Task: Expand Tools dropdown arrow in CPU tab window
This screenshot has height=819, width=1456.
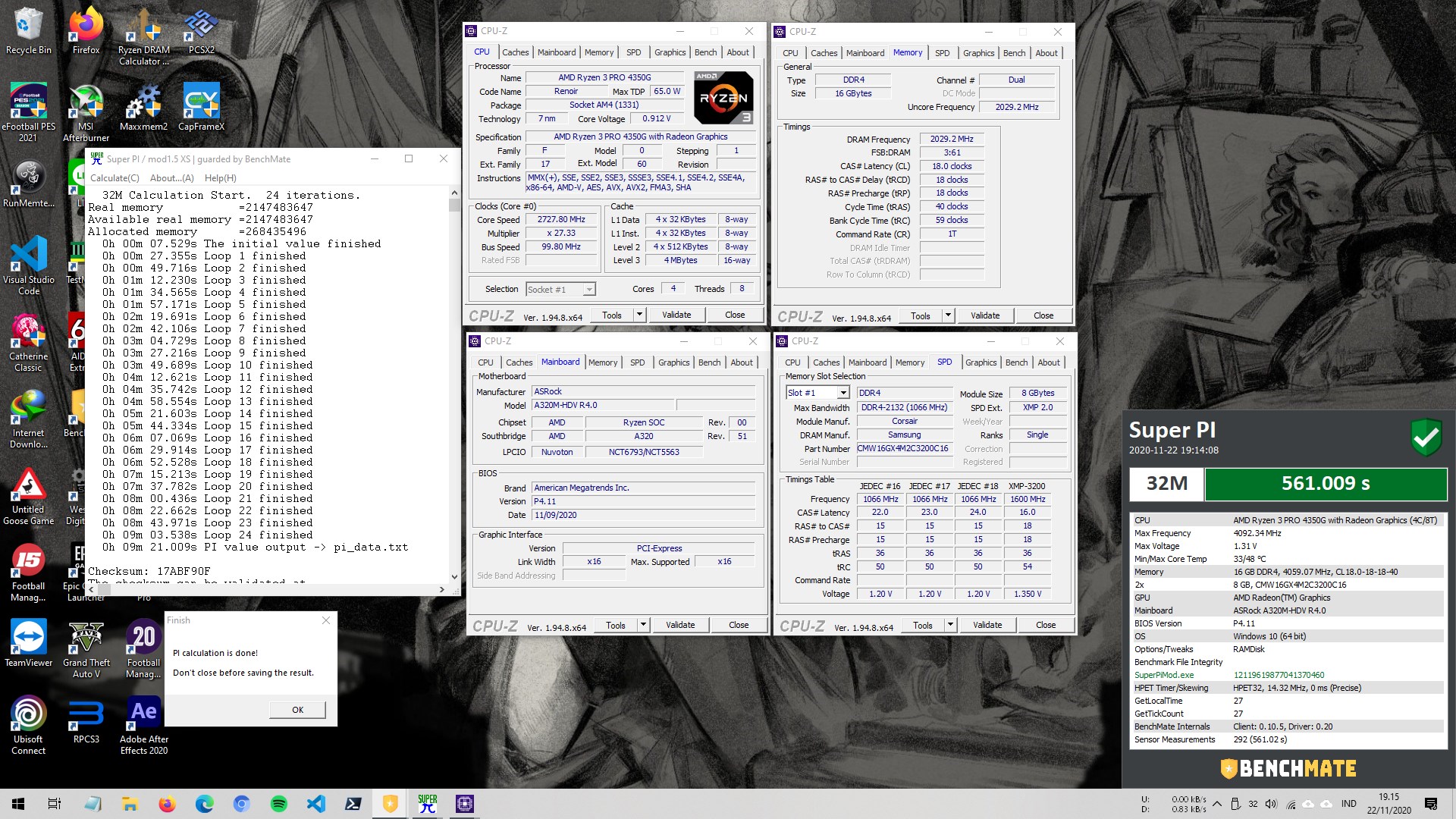Action: 639,315
